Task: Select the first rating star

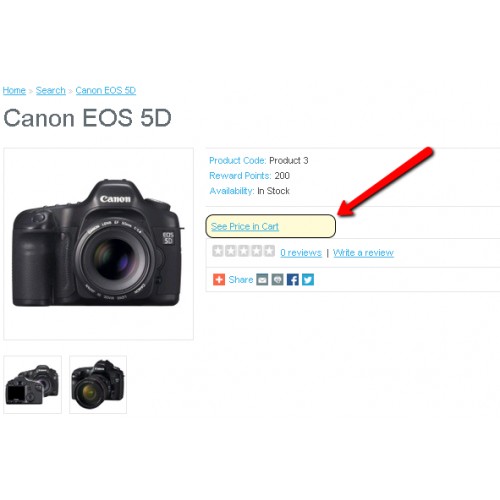Action: 218,251
